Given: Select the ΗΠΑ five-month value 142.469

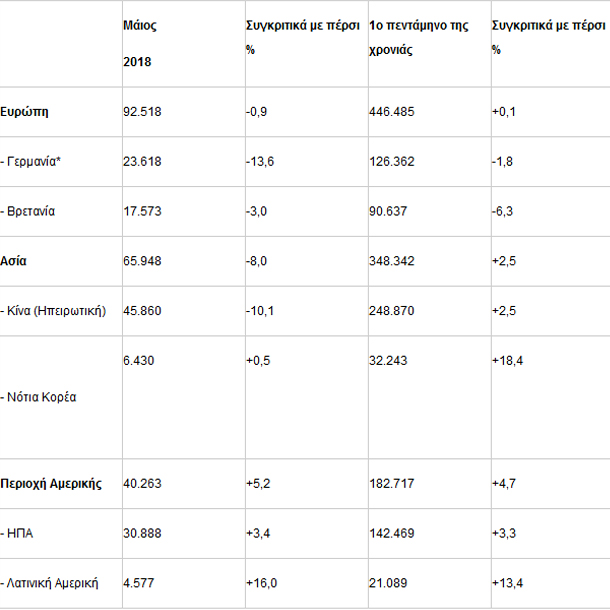Looking at the screenshot, I should click(x=391, y=533).
